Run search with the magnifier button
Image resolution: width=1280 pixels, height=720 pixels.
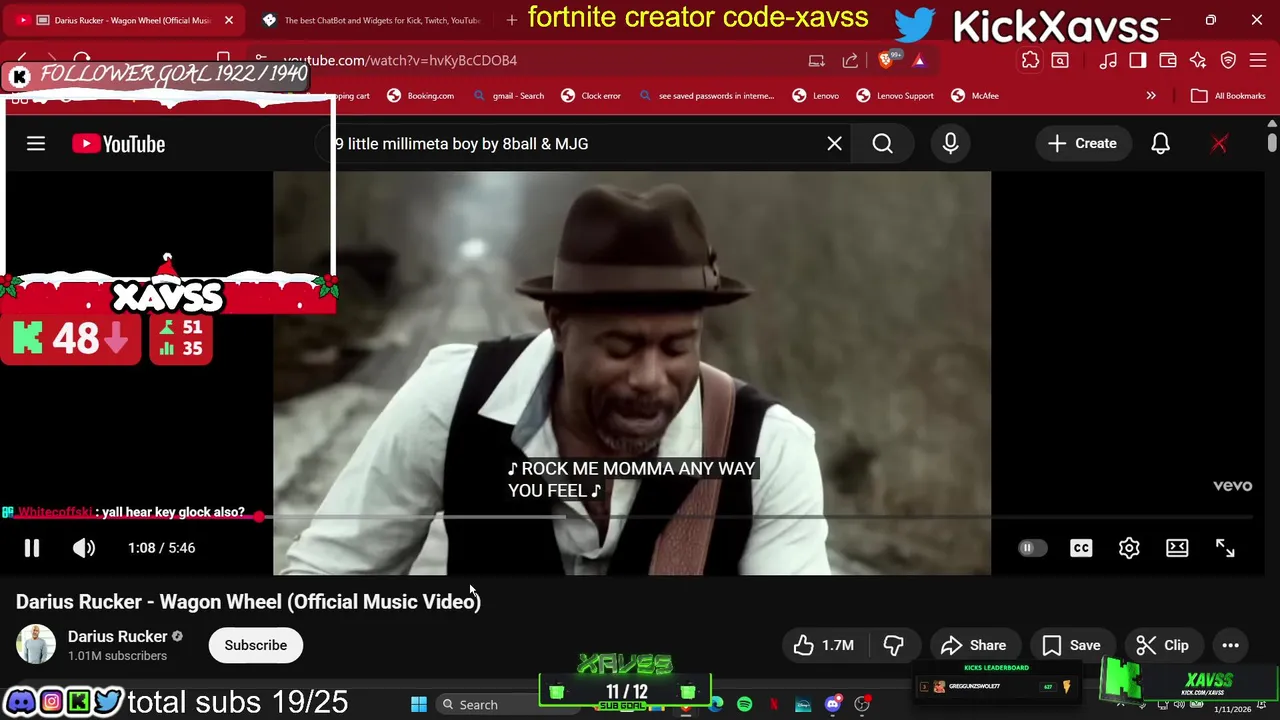coord(882,144)
